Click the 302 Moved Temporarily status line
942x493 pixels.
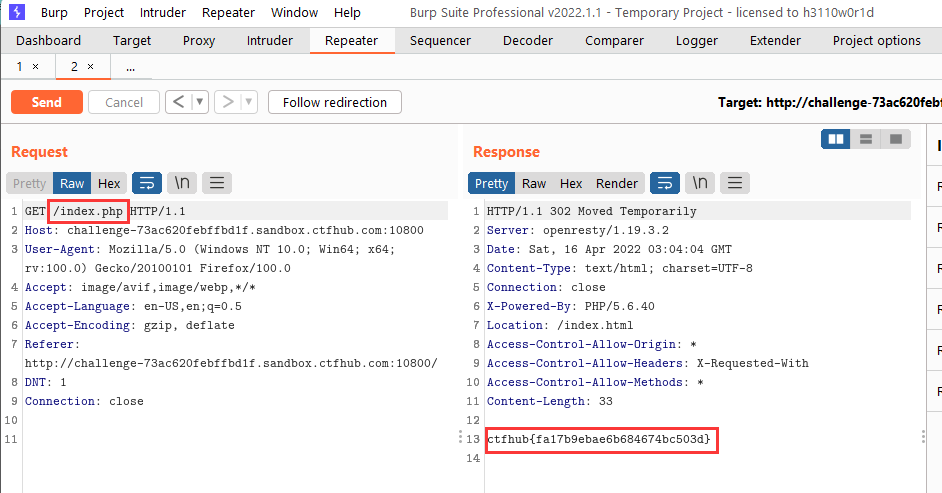[x=592, y=211]
